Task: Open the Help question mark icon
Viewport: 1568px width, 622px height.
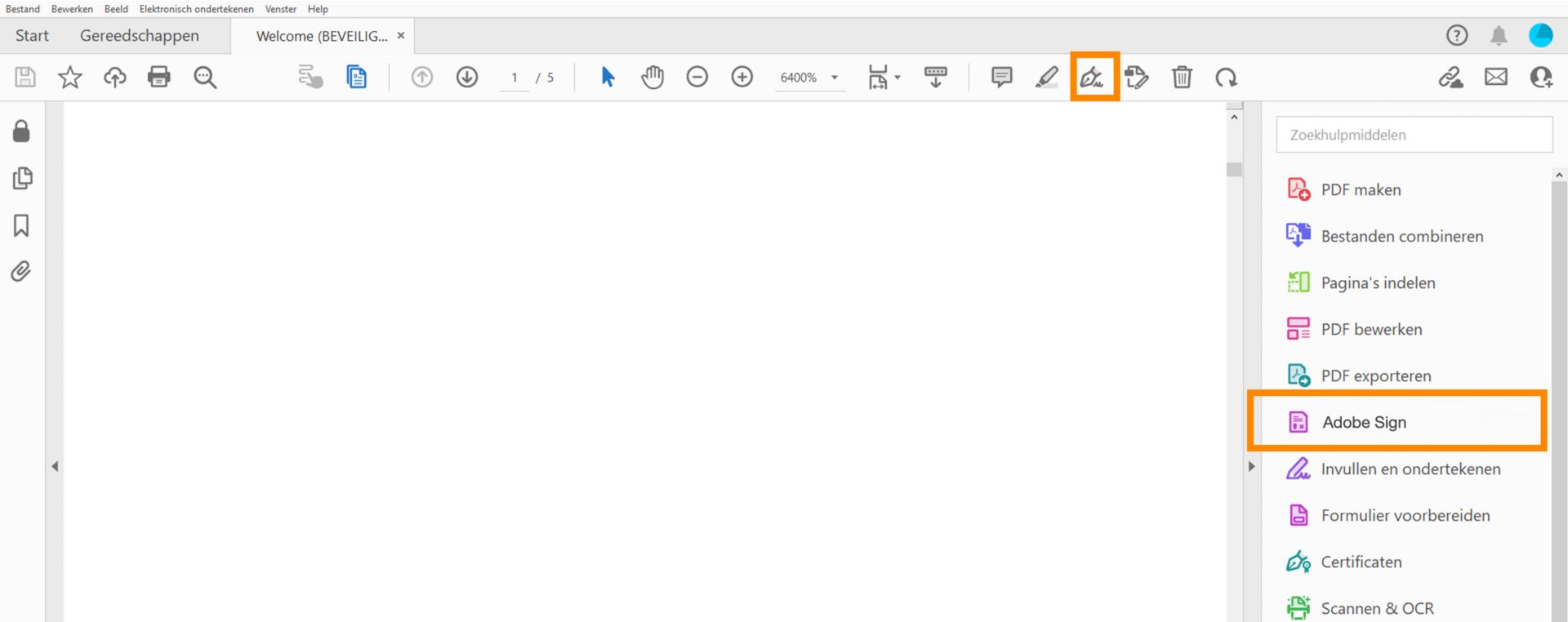Action: (x=1457, y=35)
